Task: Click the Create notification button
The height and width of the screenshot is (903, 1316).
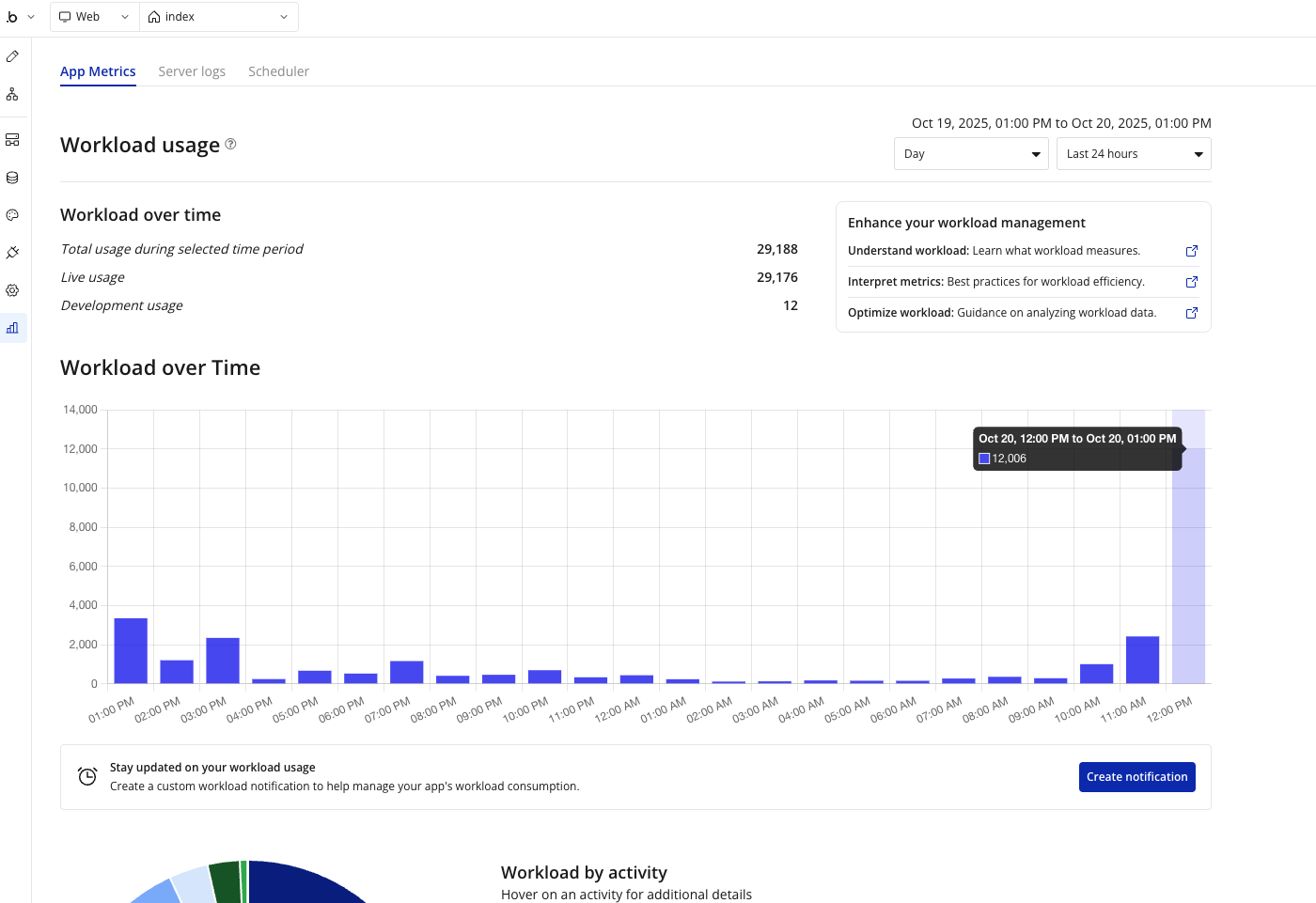Action: (1137, 777)
